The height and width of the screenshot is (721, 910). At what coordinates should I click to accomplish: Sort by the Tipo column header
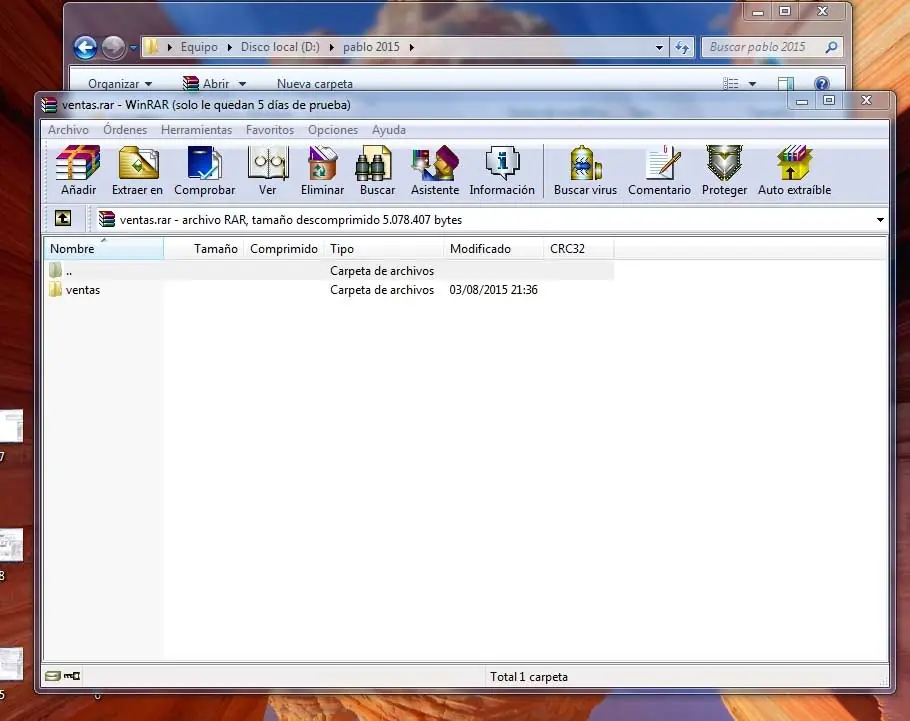point(384,248)
